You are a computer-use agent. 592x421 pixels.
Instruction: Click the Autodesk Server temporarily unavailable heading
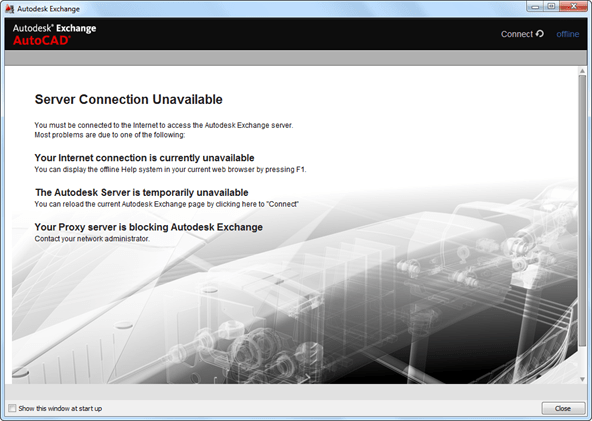(142, 193)
